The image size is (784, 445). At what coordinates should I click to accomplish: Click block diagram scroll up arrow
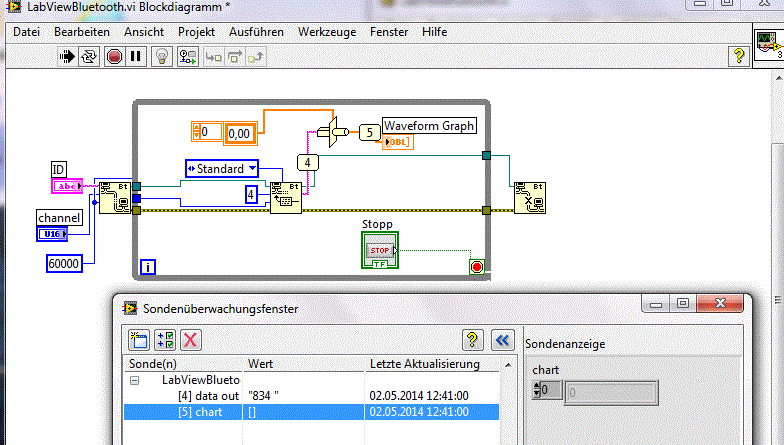click(x=778, y=78)
